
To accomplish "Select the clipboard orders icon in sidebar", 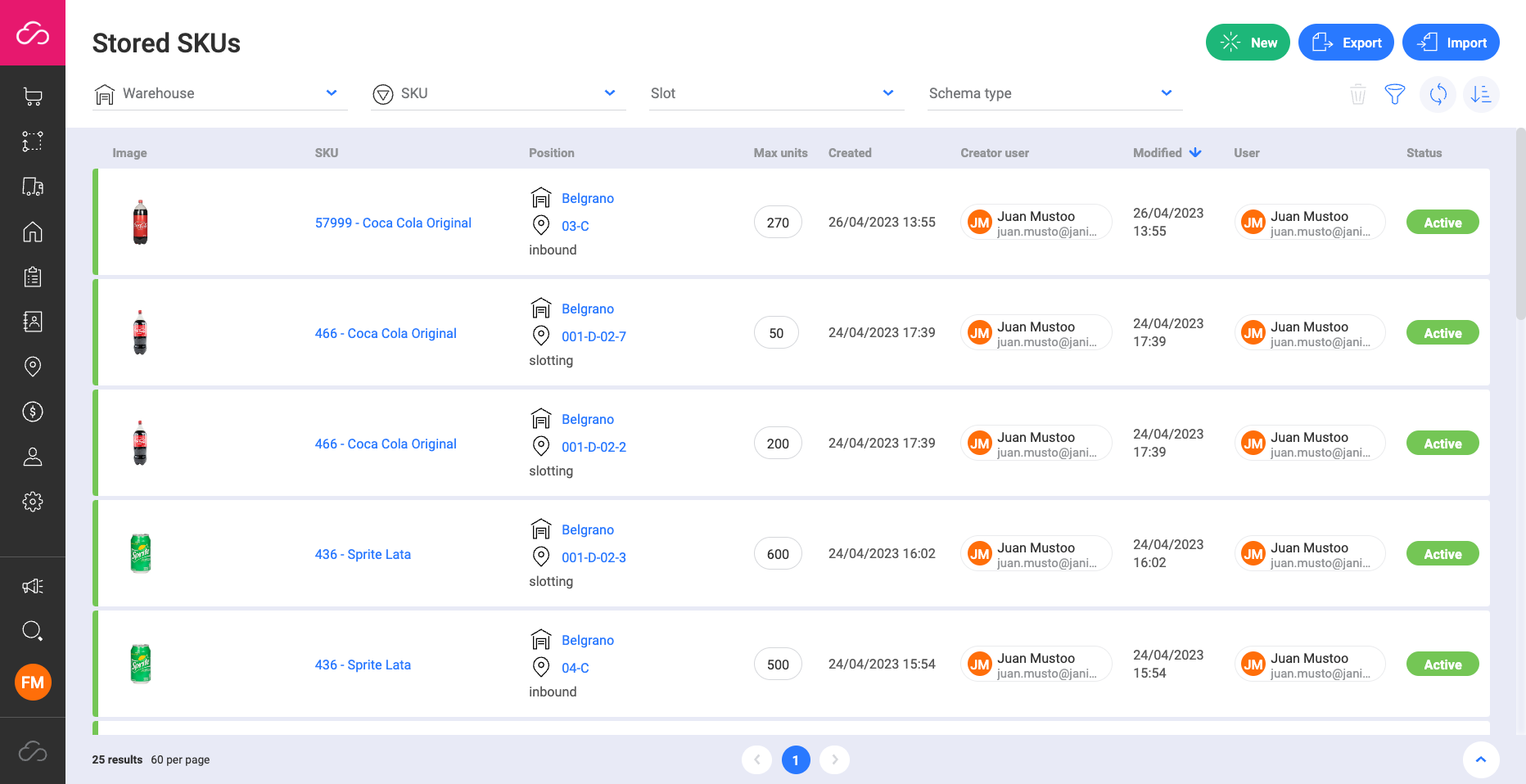I will [33, 277].
